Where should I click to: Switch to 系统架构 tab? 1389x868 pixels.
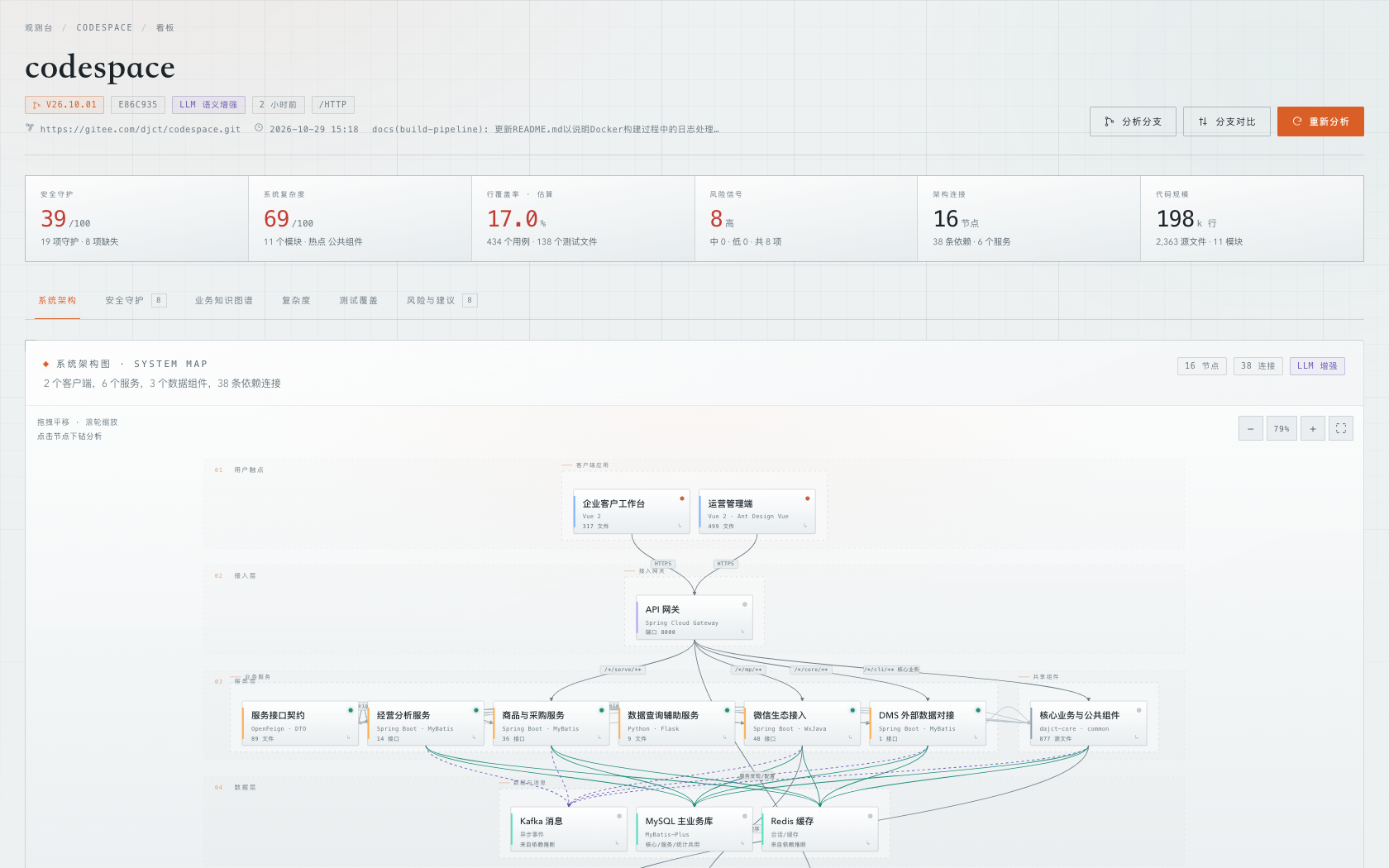[x=57, y=300]
